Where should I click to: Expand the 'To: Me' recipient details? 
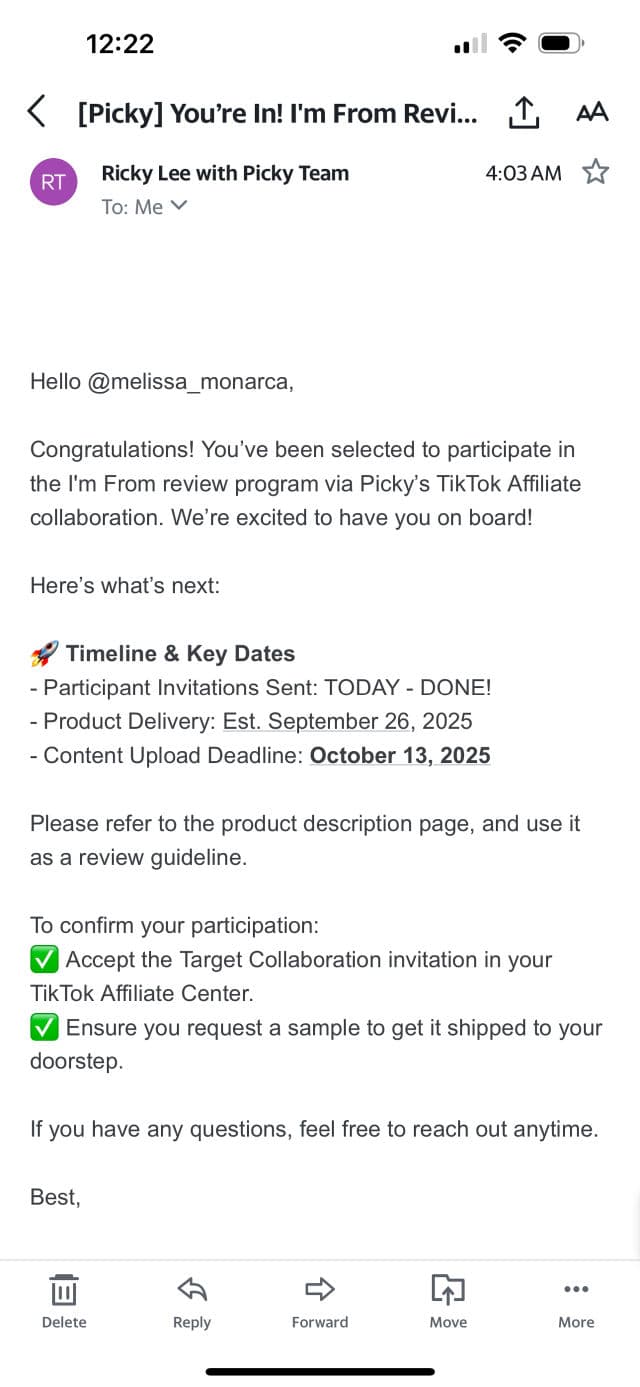coord(145,206)
